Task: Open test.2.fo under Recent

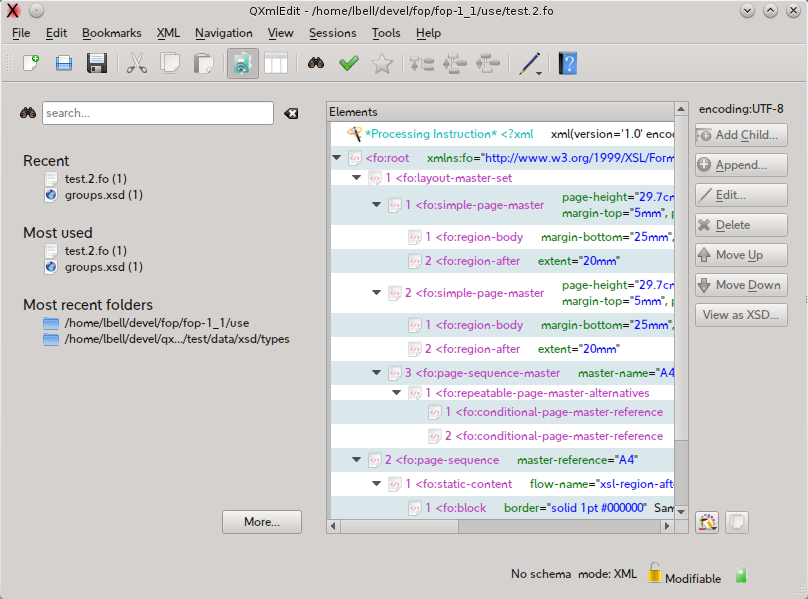Action: click(x=95, y=179)
